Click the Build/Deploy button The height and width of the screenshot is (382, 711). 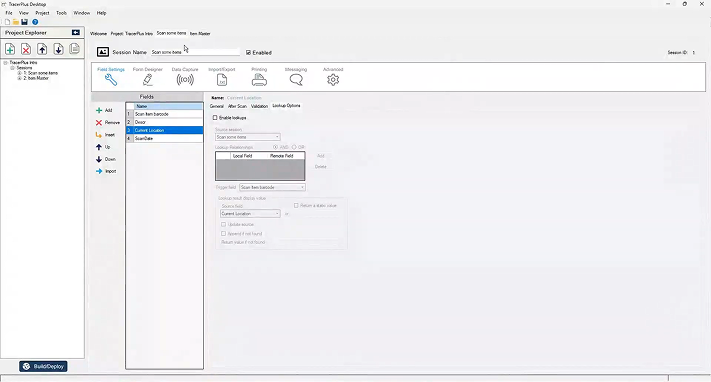coord(43,366)
